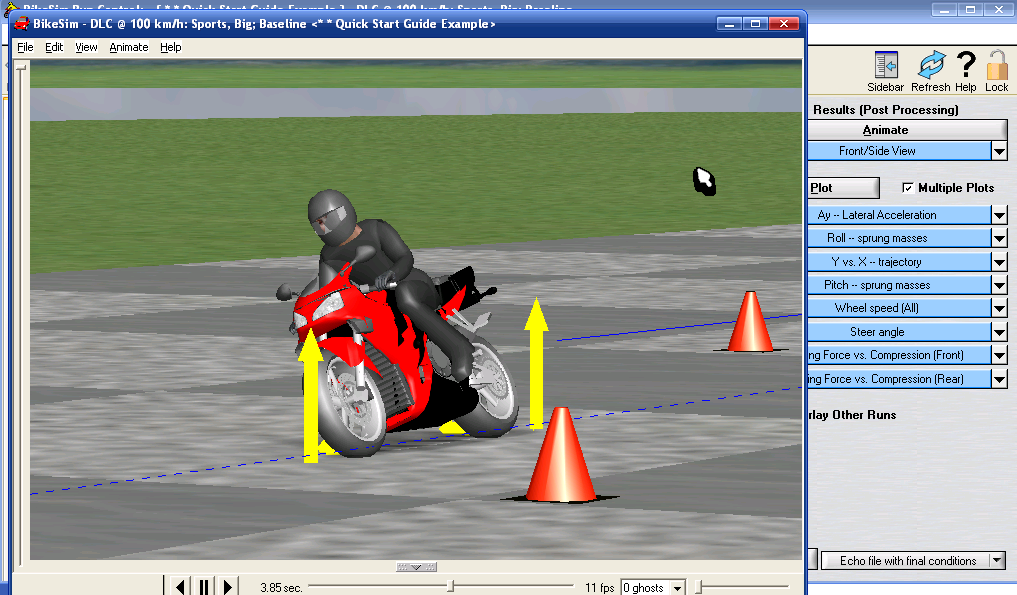
Task: Open the Animate menu
Action: (128, 47)
